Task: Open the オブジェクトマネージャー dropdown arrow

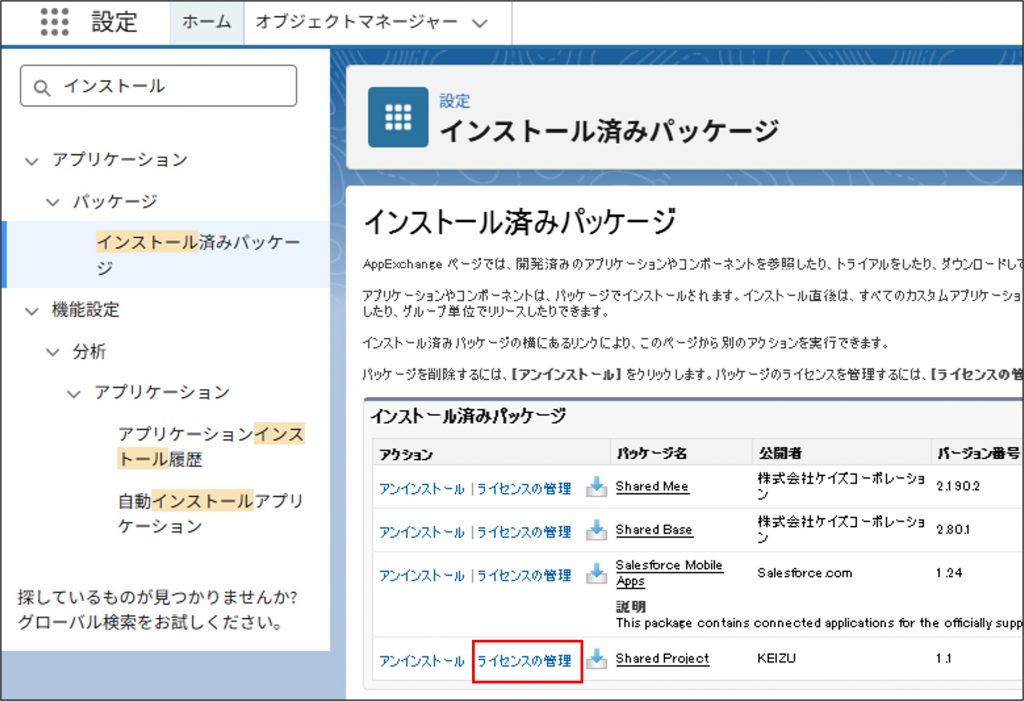Action: coord(480,22)
